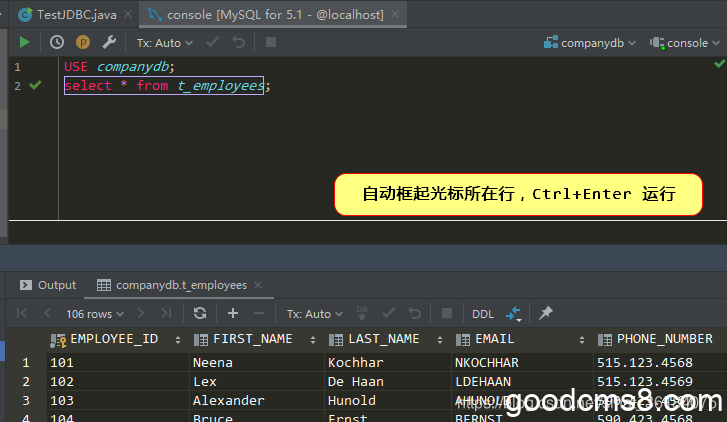The image size is (727, 422).
Task: Reload the result table data
Action: [200, 314]
